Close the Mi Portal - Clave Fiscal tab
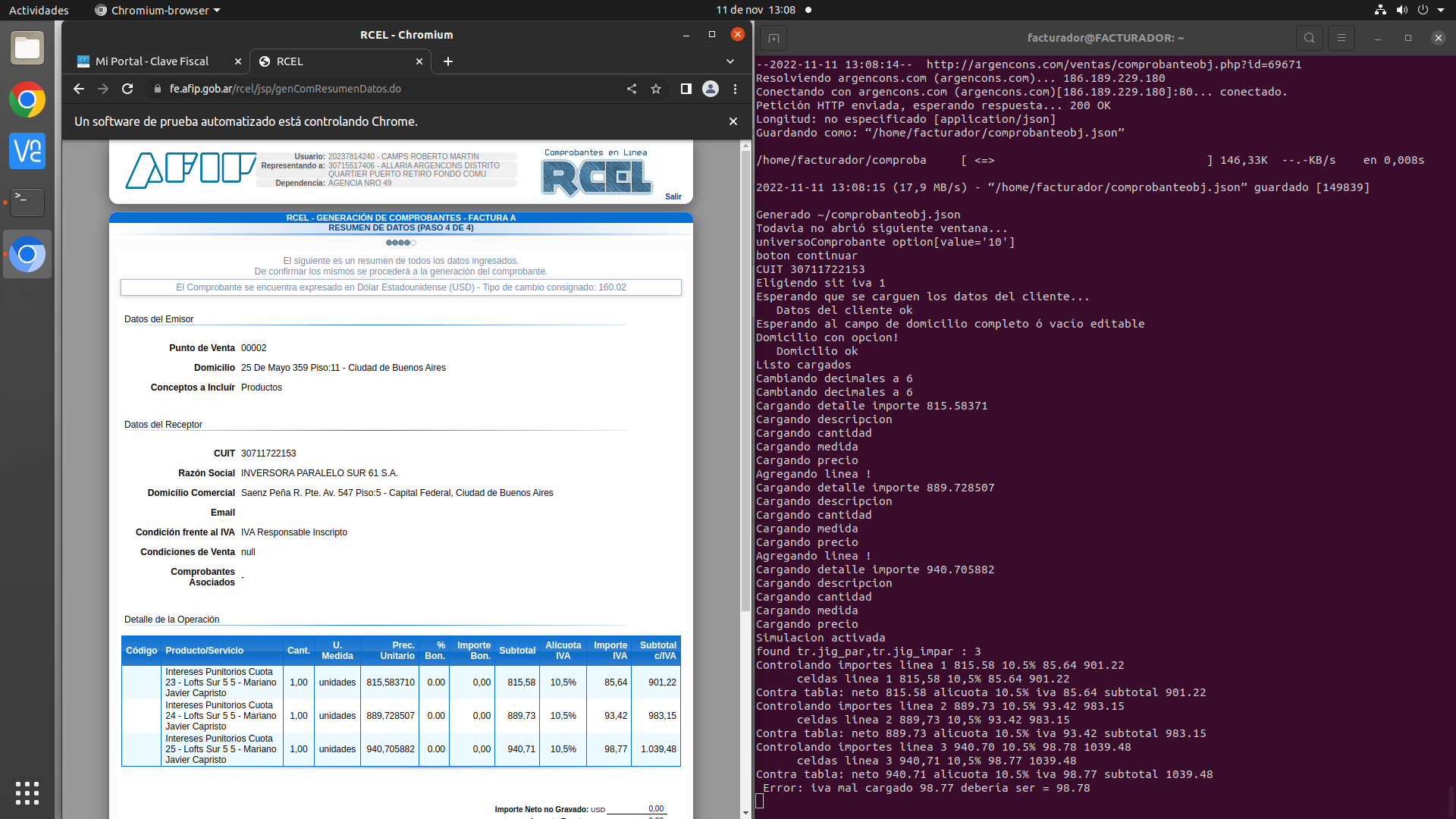Image resolution: width=1456 pixels, height=819 pixels. coord(238,61)
